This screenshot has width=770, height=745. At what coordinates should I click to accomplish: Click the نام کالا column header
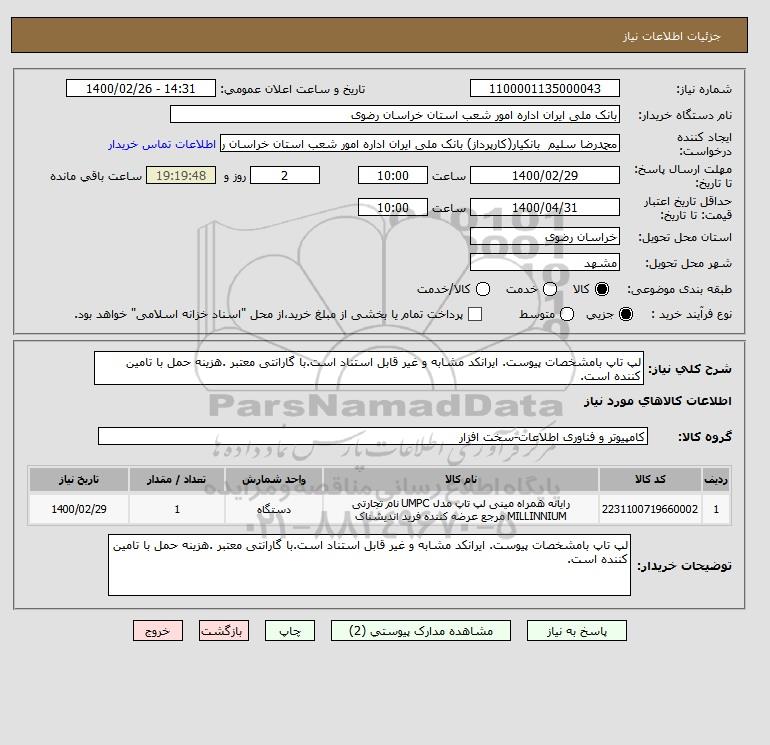[x=461, y=479]
